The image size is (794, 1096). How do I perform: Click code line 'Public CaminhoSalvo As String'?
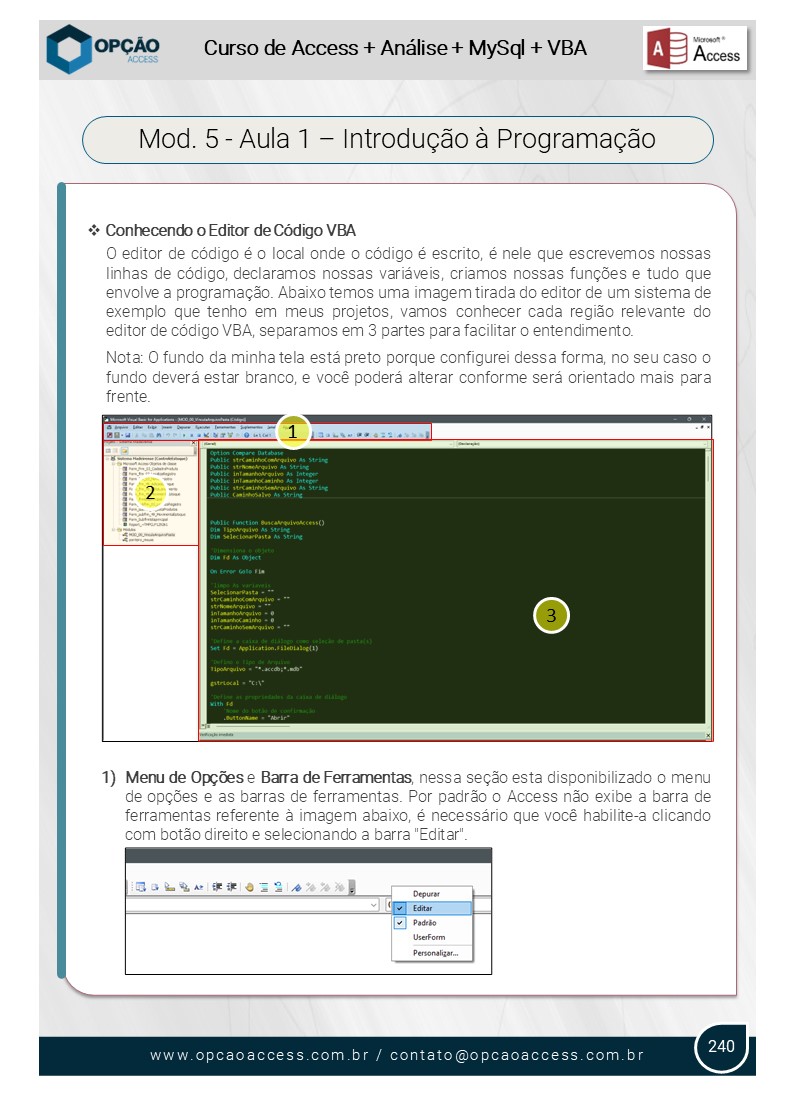[x=256, y=495]
